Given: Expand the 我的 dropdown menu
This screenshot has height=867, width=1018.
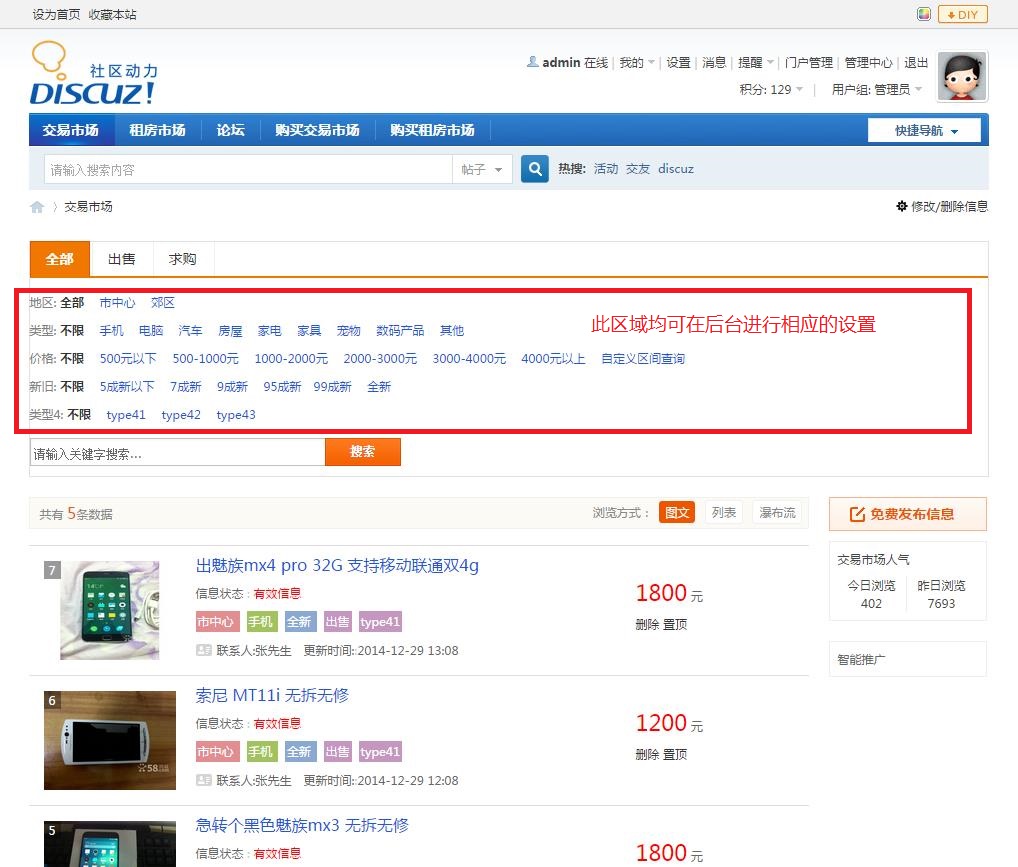Looking at the screenshot, I should 636,62.
